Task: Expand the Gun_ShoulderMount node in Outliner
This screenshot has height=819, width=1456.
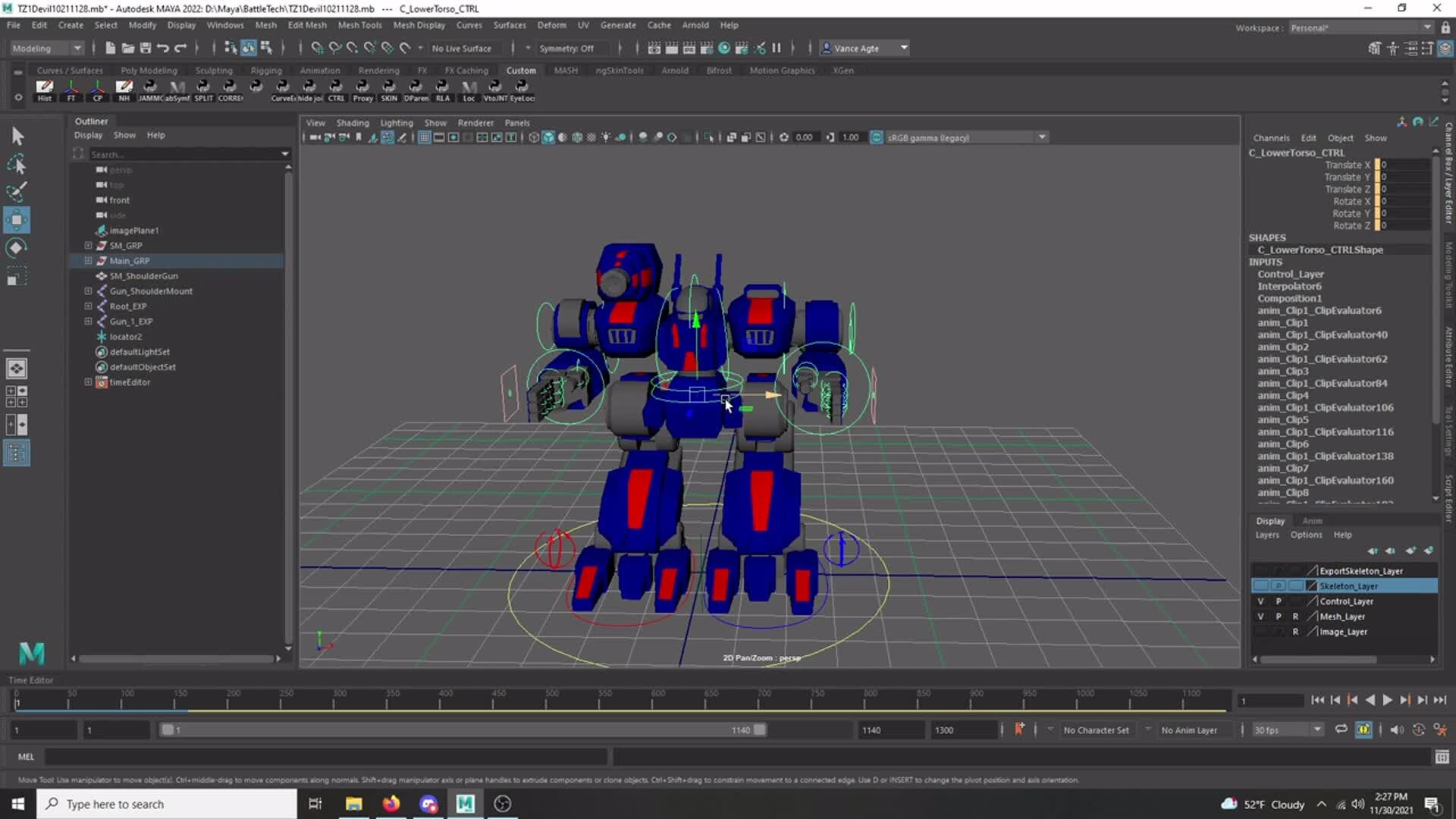Action: click(88, 290)
